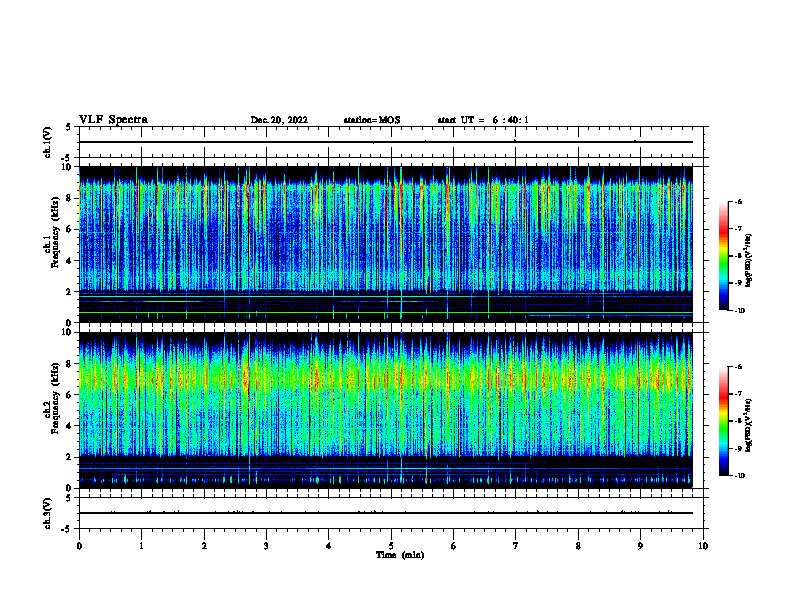Click the log(PSD) label beside ch.1 color bar
This screenshot has width=792, height=612.
(749, 261)
